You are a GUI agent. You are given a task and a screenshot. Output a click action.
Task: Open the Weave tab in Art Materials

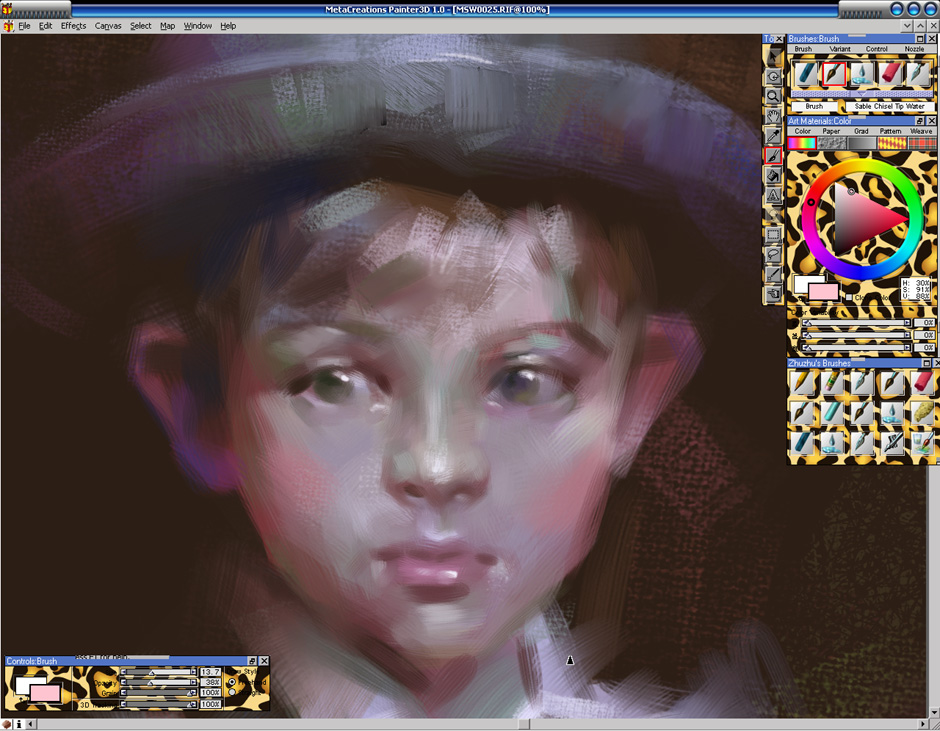coord(921,131)
